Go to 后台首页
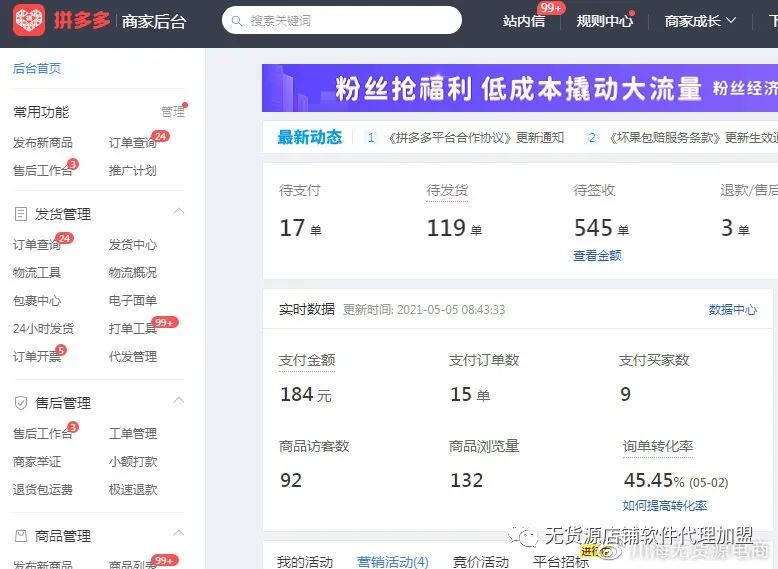Viewport: 778px width, 569px height. (x=37, y=68)
